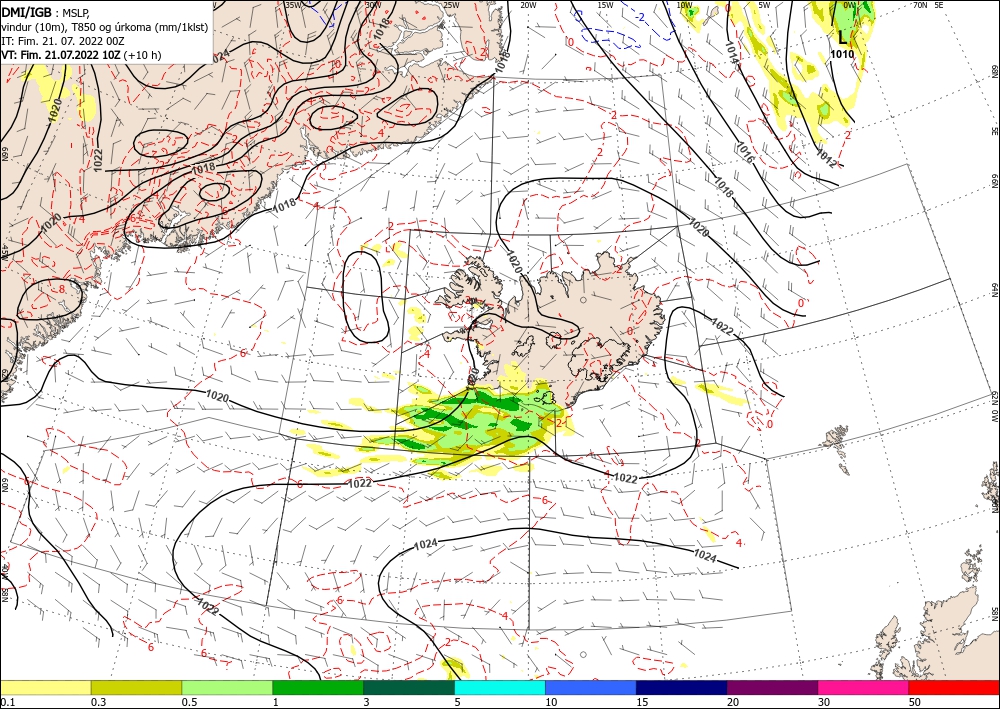Click the '1016' isobar label

pos(744,151)
